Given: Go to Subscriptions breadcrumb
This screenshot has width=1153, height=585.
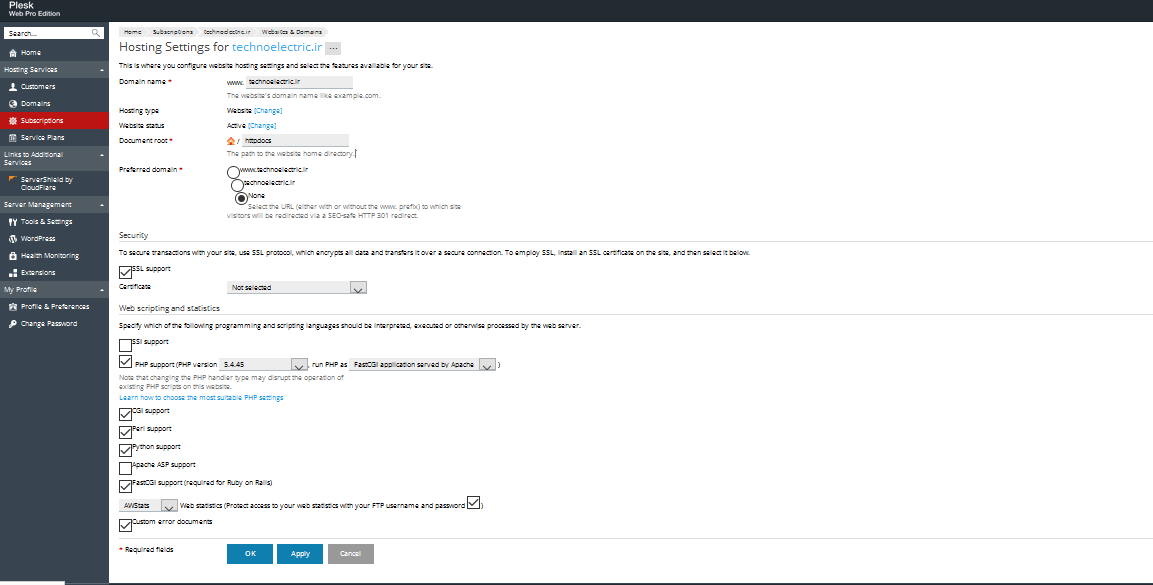Looking at the screenshot, I should click(173, 32).
